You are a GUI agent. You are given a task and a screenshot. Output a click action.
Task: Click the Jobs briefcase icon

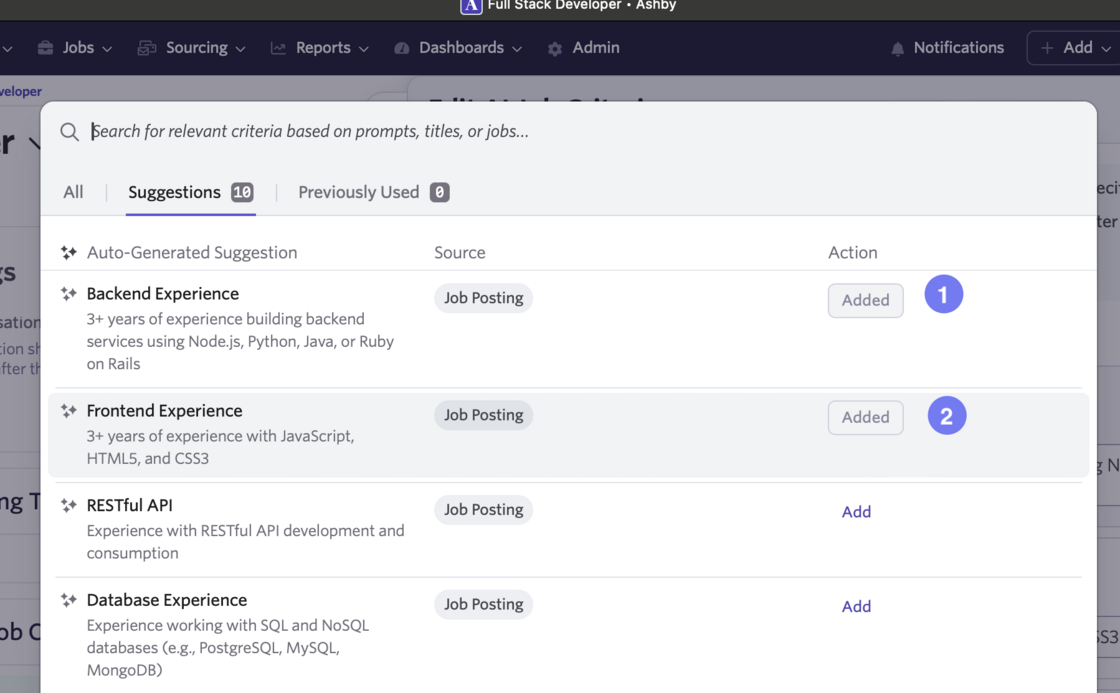click(45, 48)
